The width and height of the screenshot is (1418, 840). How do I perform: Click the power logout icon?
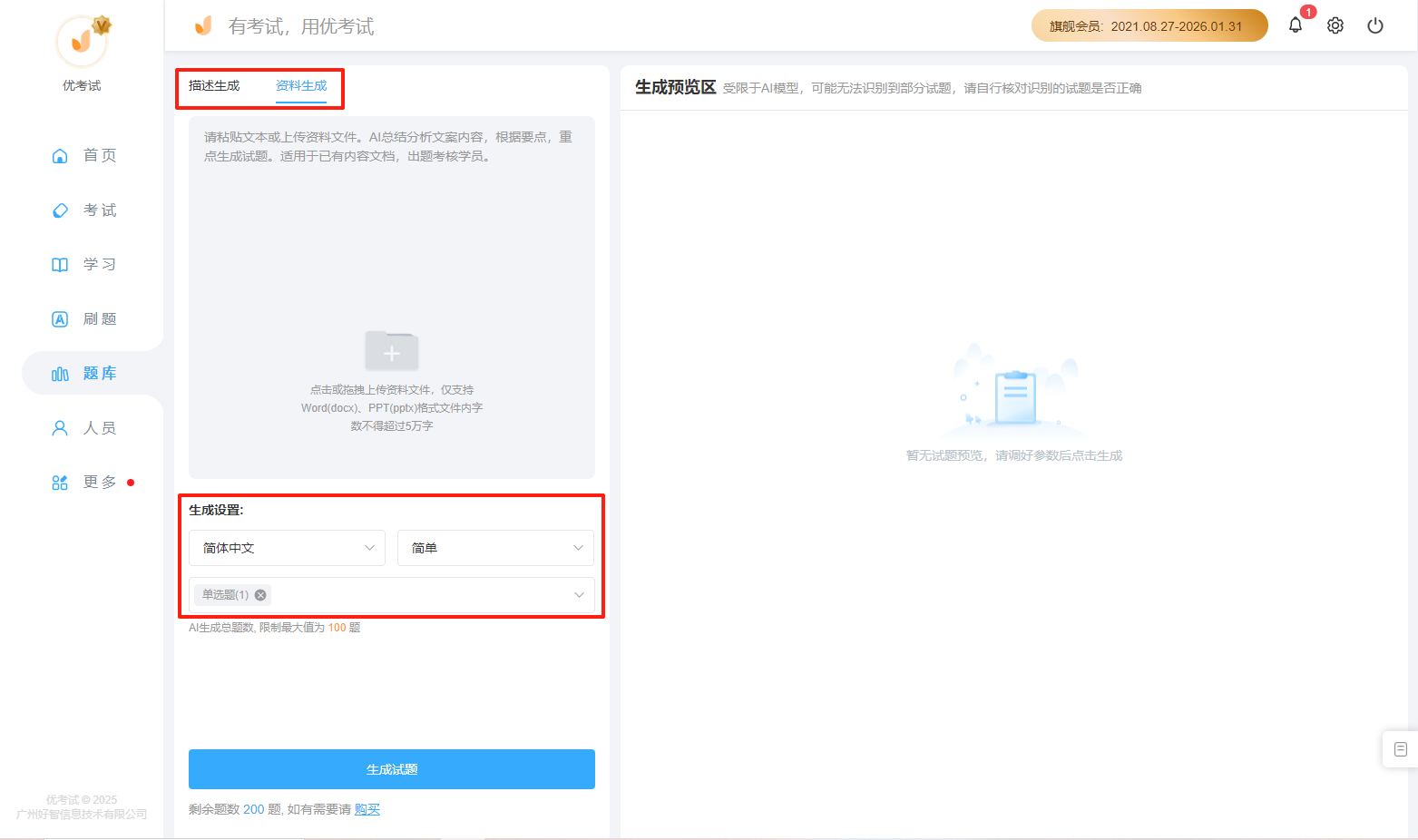[x=1375, y=25]
